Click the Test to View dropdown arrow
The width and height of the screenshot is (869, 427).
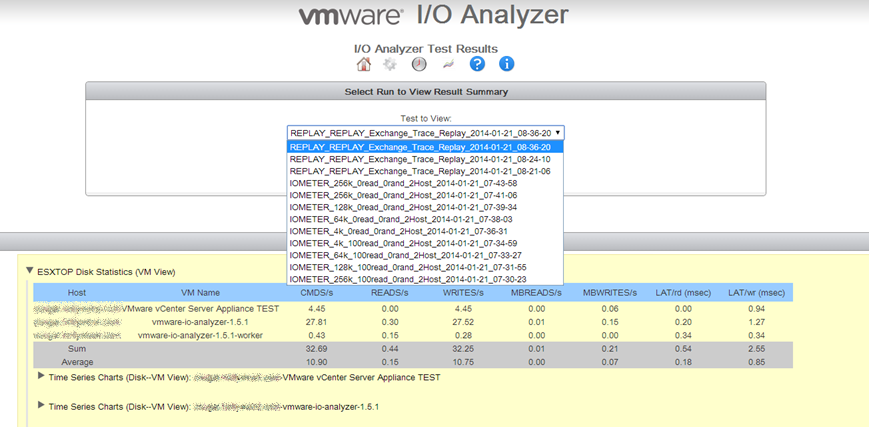[558, 132]
